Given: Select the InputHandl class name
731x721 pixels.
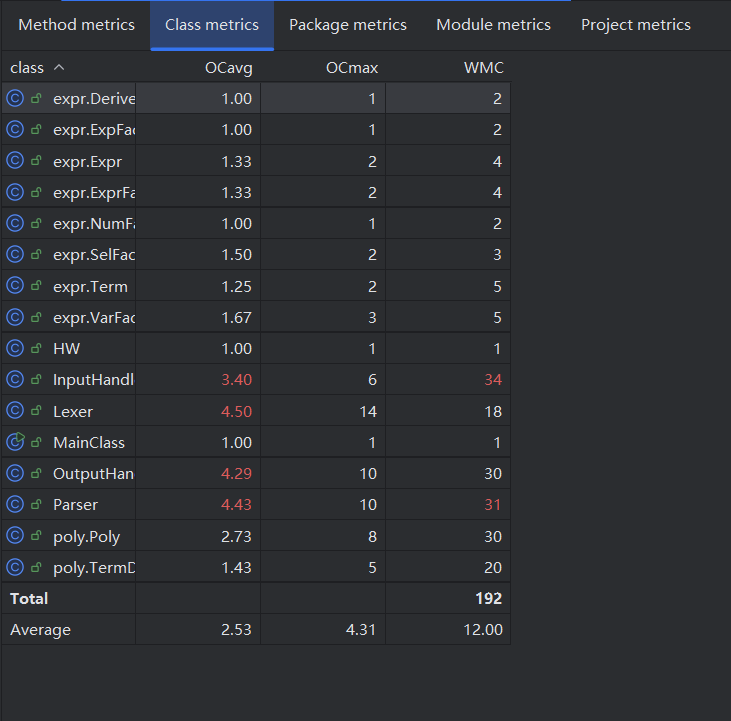Looking at the screenshot, I should 94,380.
